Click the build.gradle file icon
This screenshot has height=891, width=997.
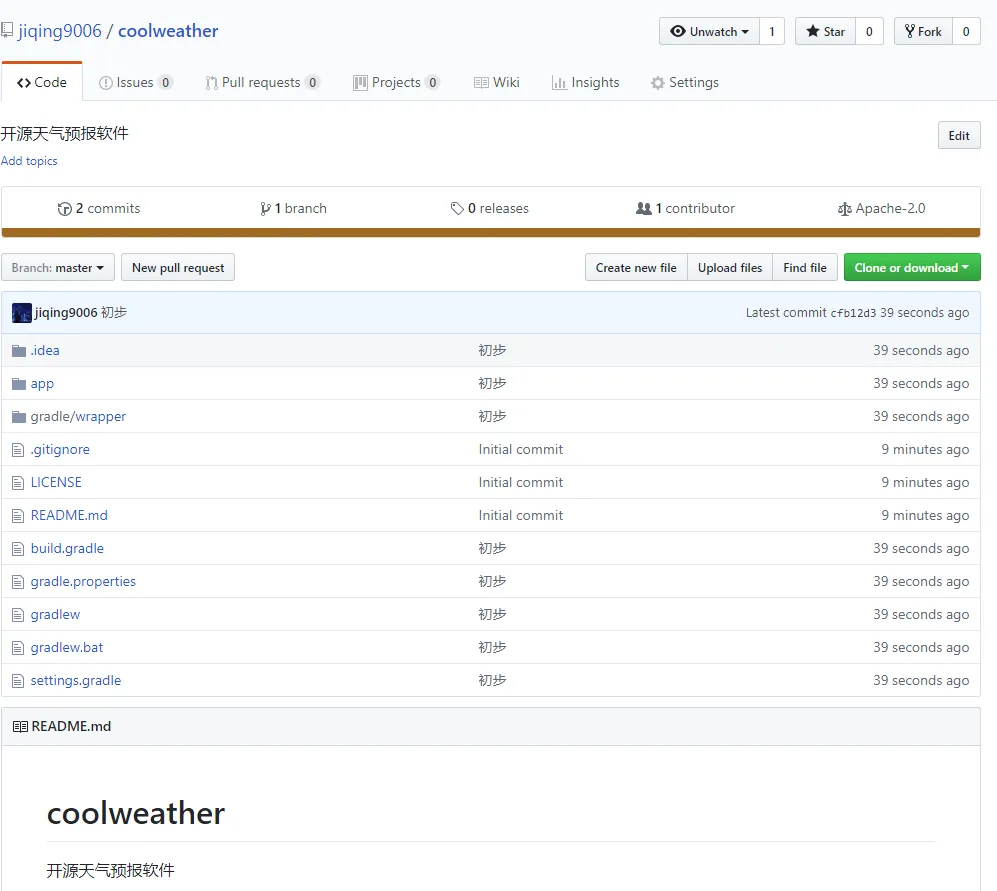pos(18,549)
